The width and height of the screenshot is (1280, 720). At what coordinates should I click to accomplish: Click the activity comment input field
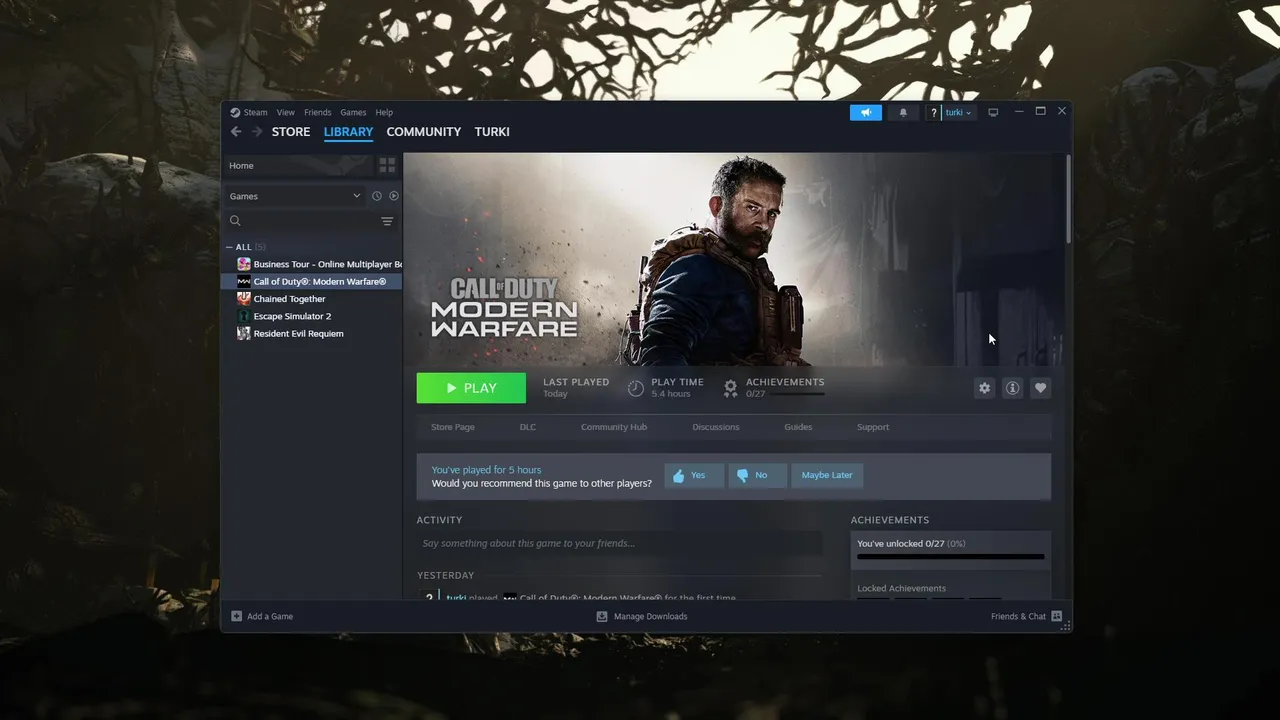(x=620, y=543)
